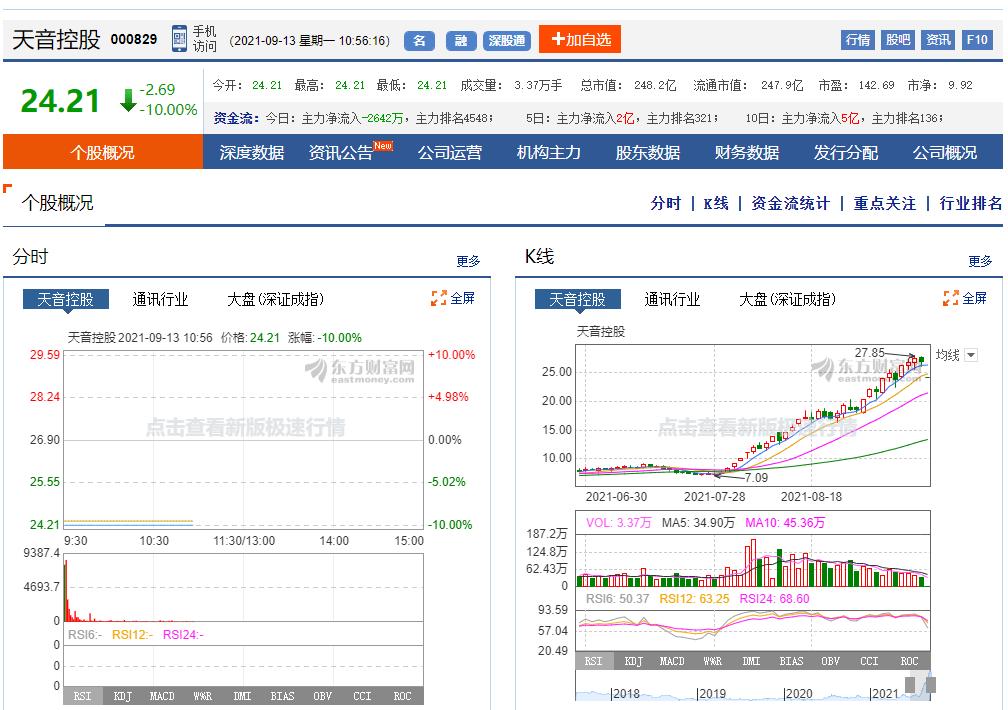Select ROC indicator in 分时 chart
Viewport: 1008px width, 710px height.
[402, 696]
